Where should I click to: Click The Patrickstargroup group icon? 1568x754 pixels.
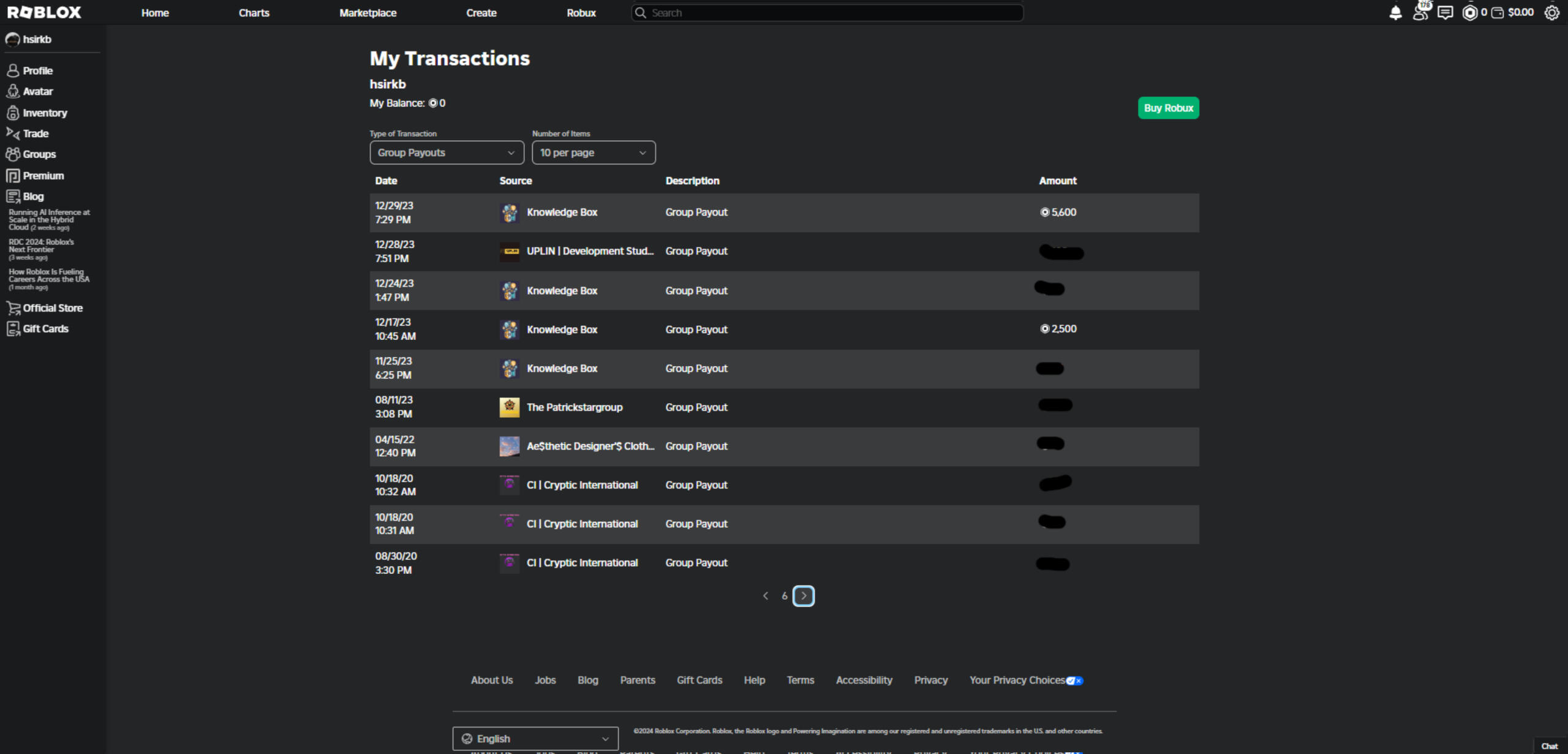click(x=510, y=407)
